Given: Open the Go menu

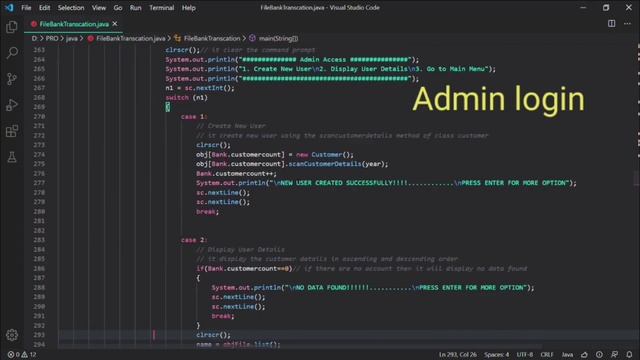Looking at the screenshot, I should [118, 7].
